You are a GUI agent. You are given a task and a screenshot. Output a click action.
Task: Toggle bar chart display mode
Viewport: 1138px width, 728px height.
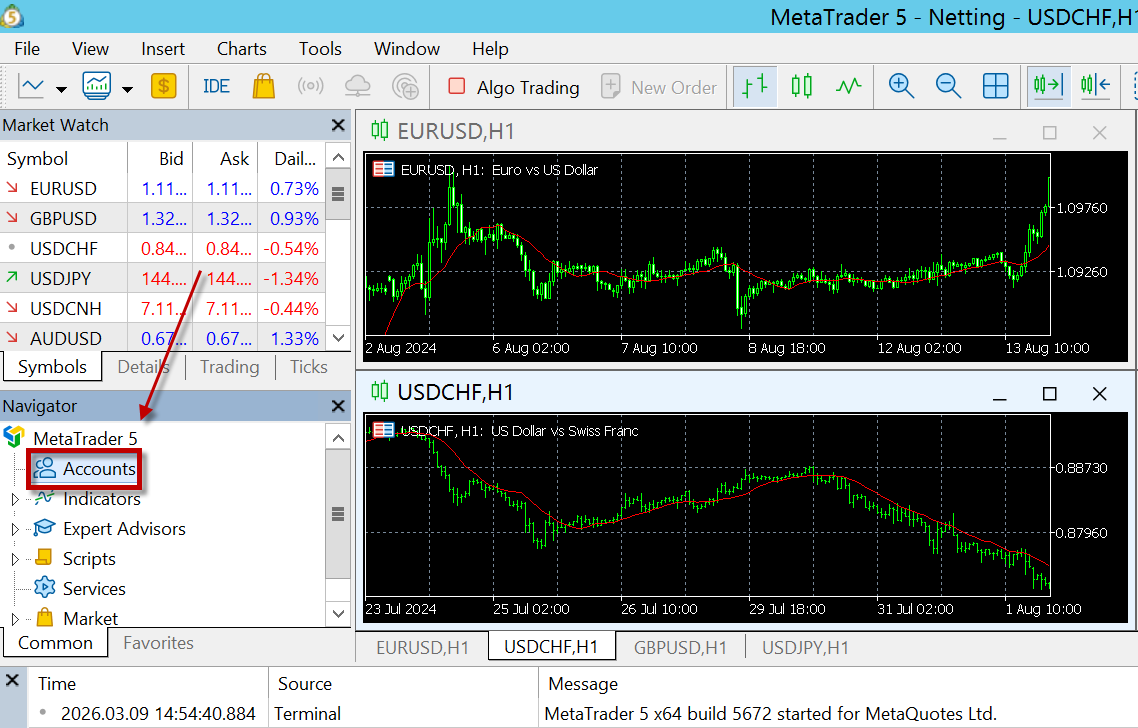coord(754,87)
